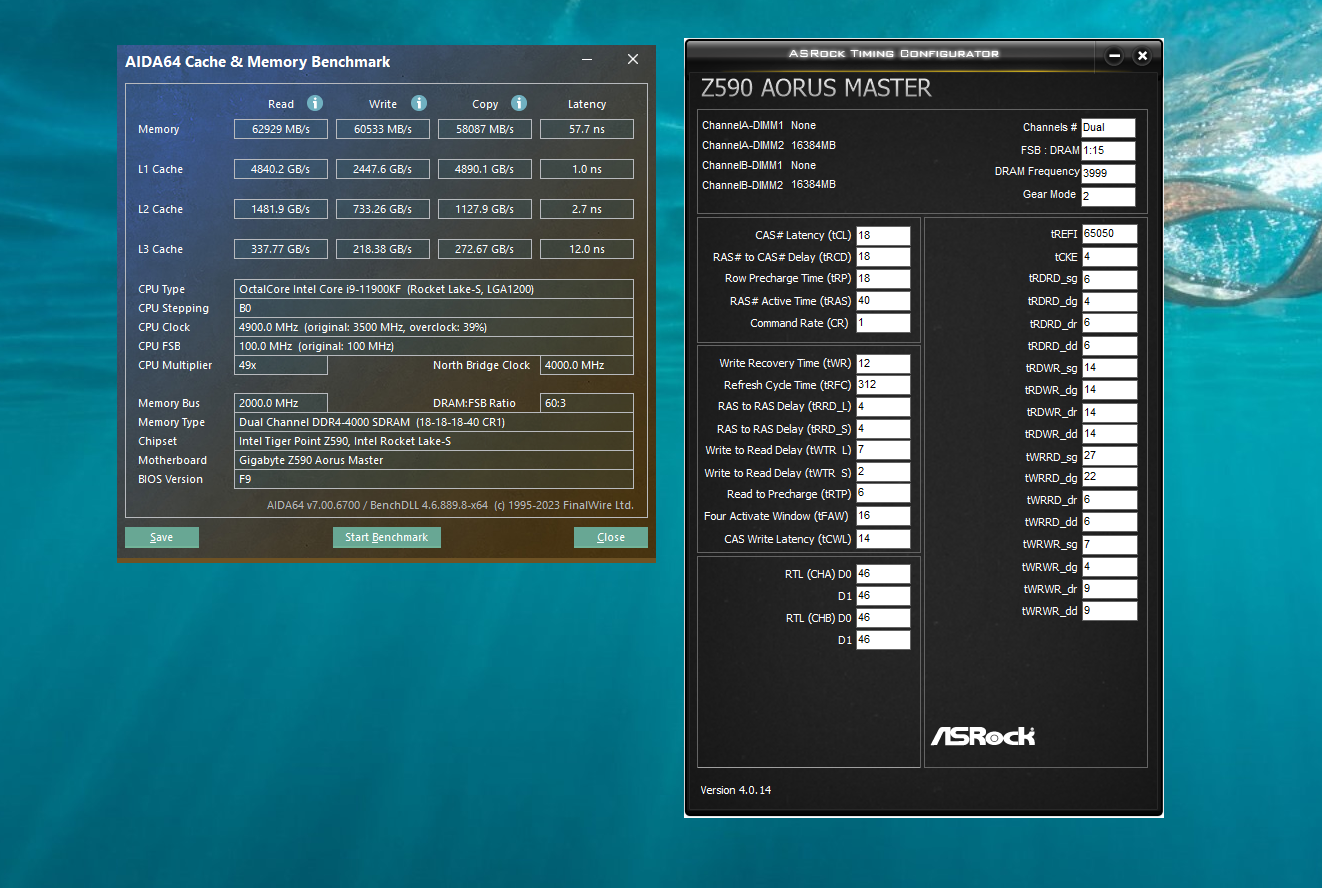
Task: Click the tWRWR_dd input field
Action: tap(1109, 611)
